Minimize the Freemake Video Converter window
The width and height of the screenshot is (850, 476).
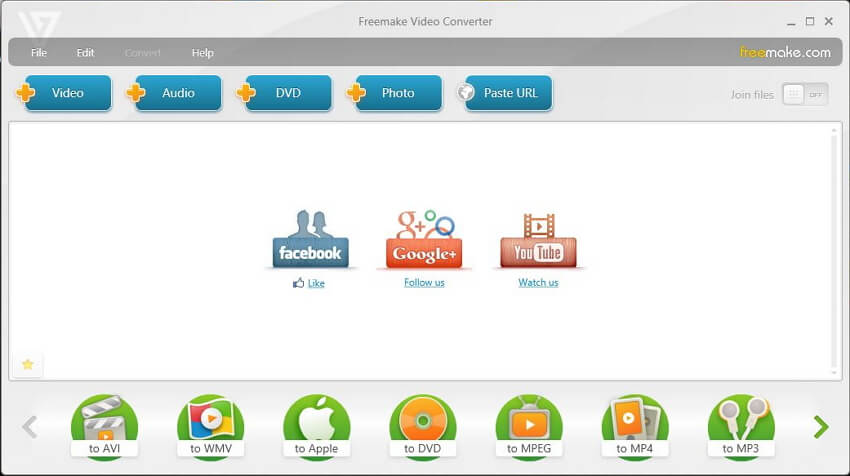coord(791,22)
